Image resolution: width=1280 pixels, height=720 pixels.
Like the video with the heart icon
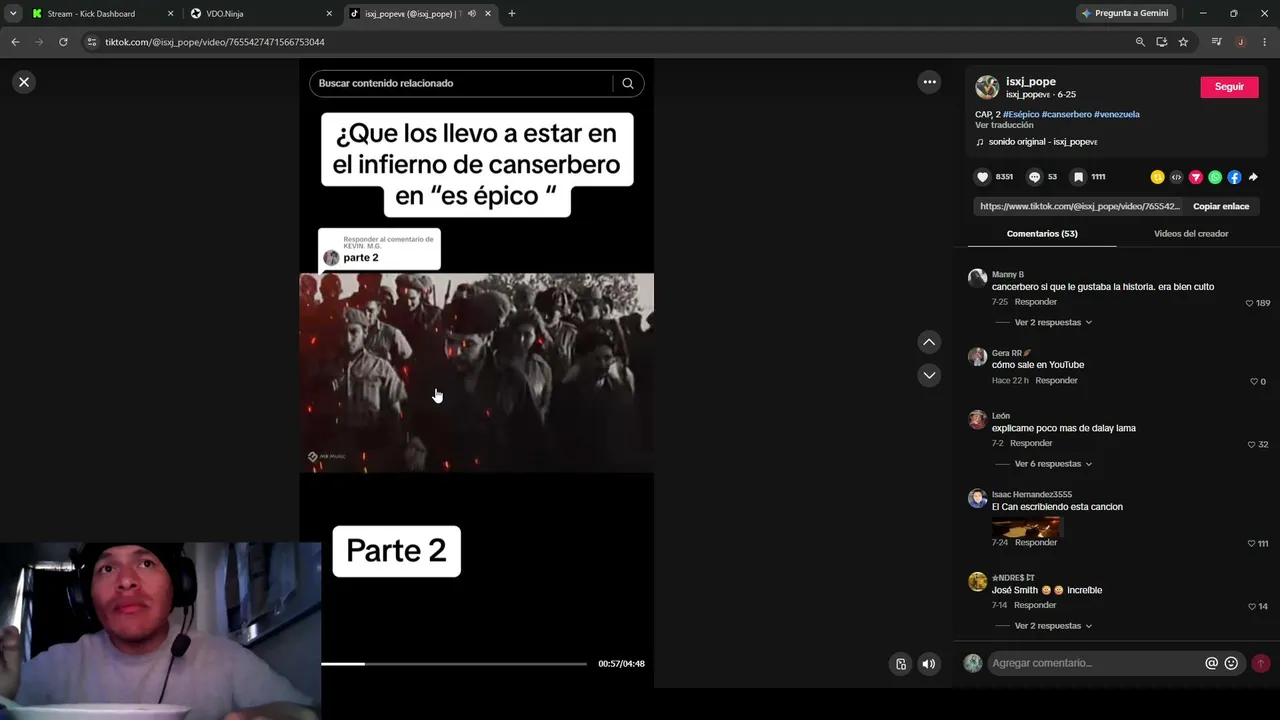[x=983, y=177]
